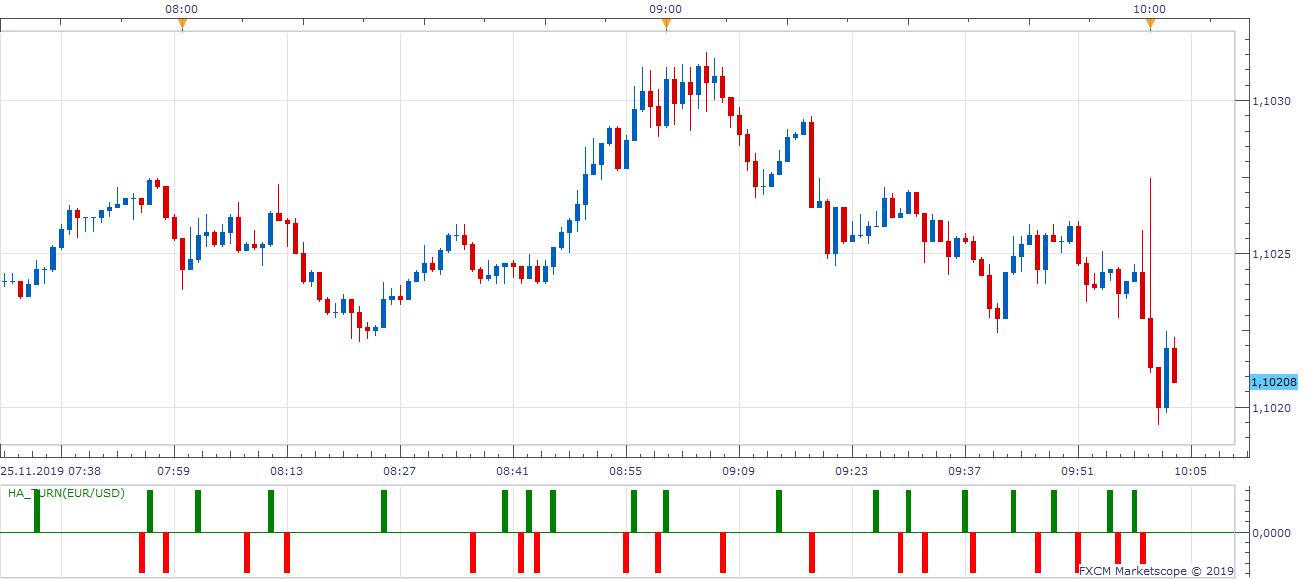Image resolution: width=1307 pixels, height=579 pixels.
Task: Click the 08:41 time axis label
Action: (513, 470)
